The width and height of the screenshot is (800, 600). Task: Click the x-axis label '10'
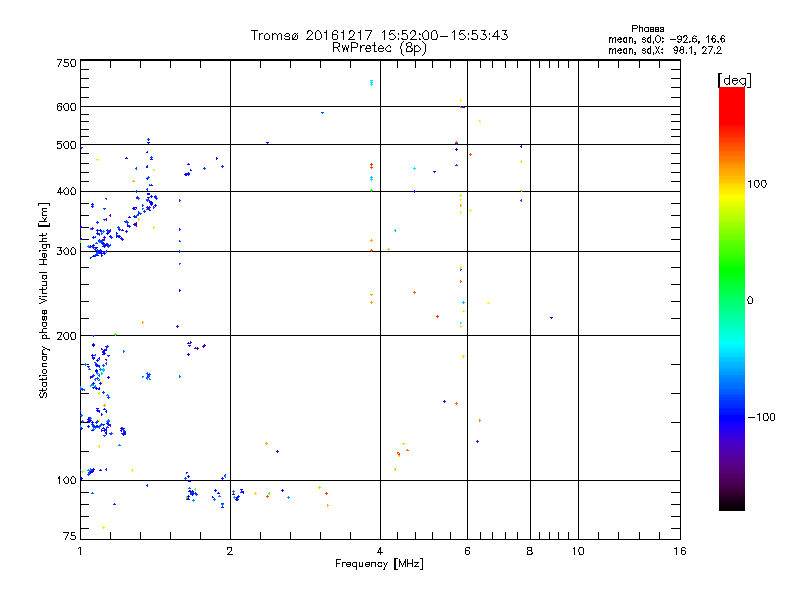[578, 551]
